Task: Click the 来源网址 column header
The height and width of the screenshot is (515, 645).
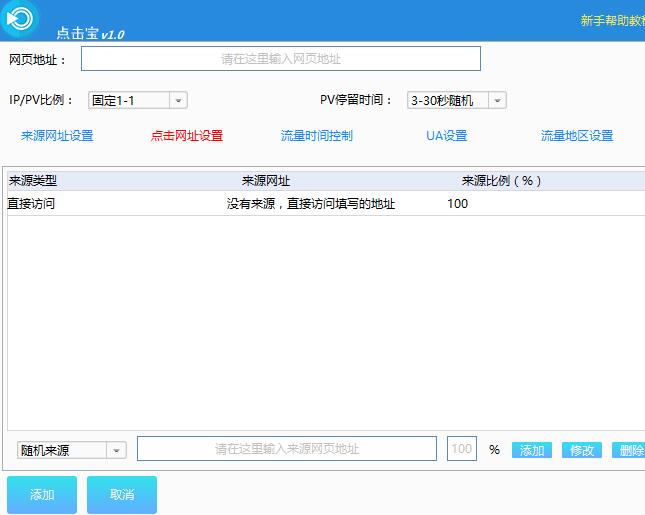Action: point(266,181)
